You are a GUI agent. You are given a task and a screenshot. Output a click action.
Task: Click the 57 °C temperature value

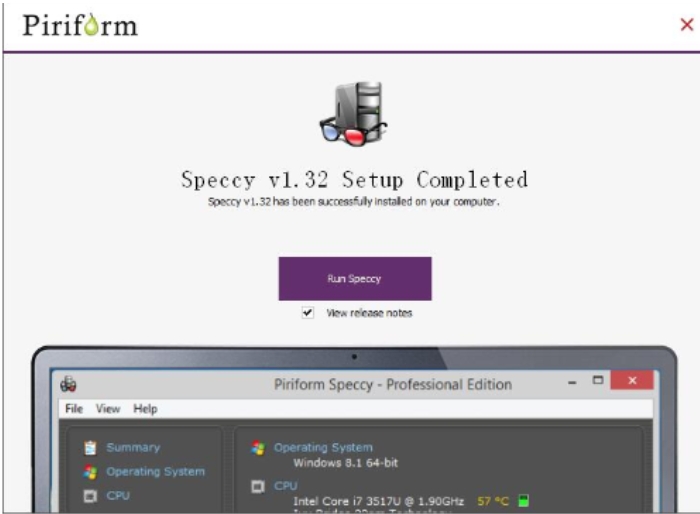pyautogui.click(x=493, y=501)
